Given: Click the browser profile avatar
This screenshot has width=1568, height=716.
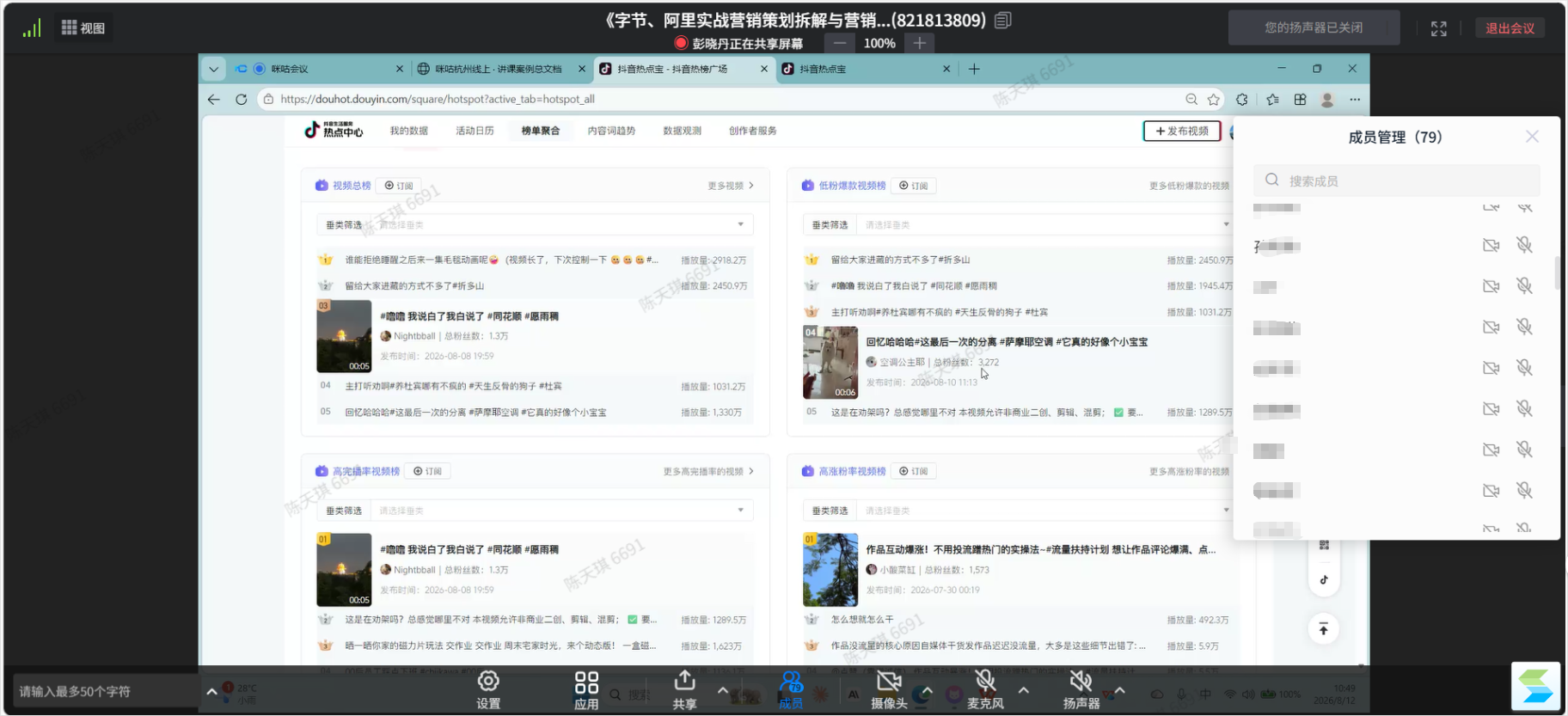Looking at the screenshot, I should pos(1327,100).
